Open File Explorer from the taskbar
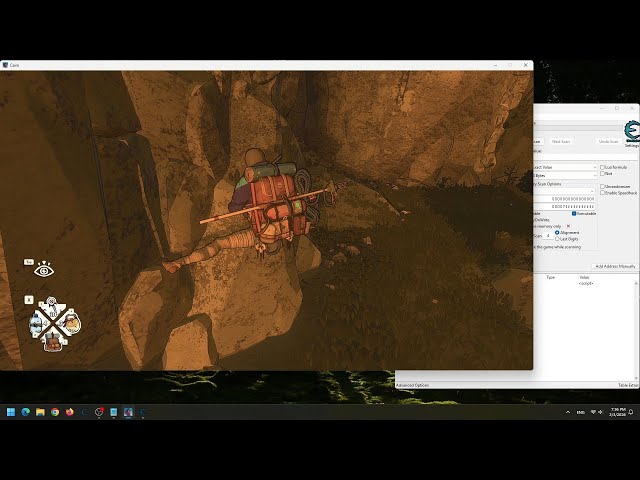This screenshot has height=480, width=640. [40, 412]
